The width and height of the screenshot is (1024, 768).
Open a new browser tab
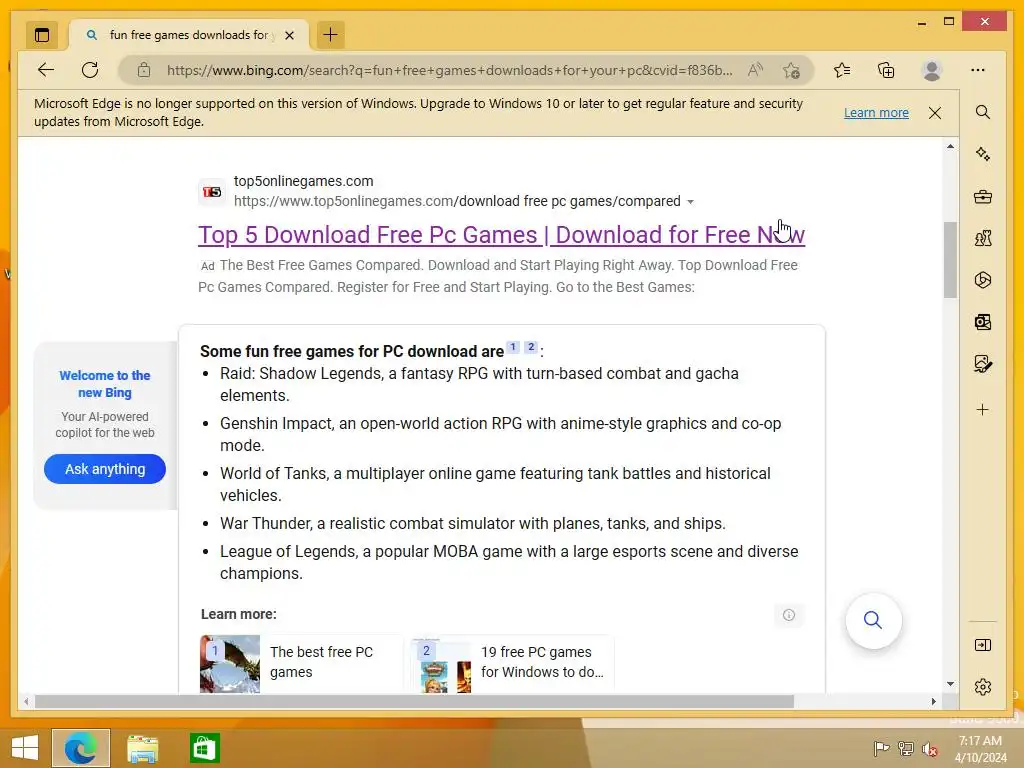(x=330, y=35)
